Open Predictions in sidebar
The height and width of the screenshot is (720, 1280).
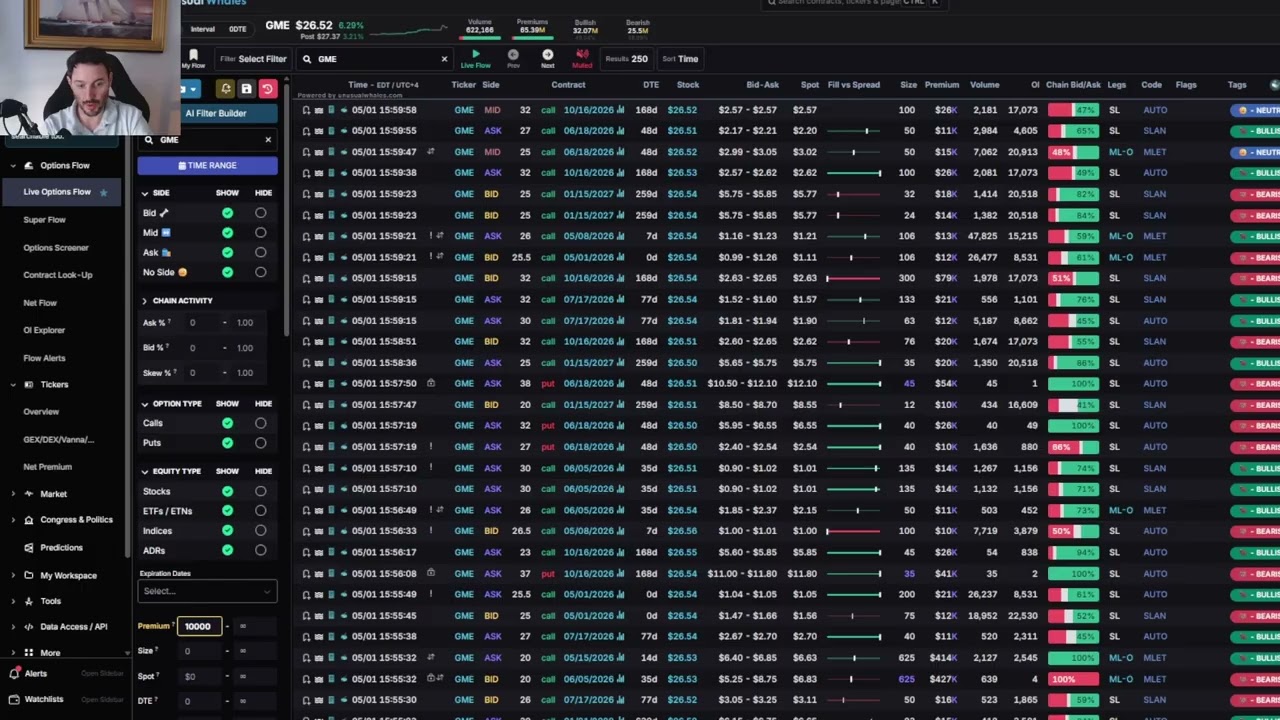pyautogui.click(x=61, y=548)
